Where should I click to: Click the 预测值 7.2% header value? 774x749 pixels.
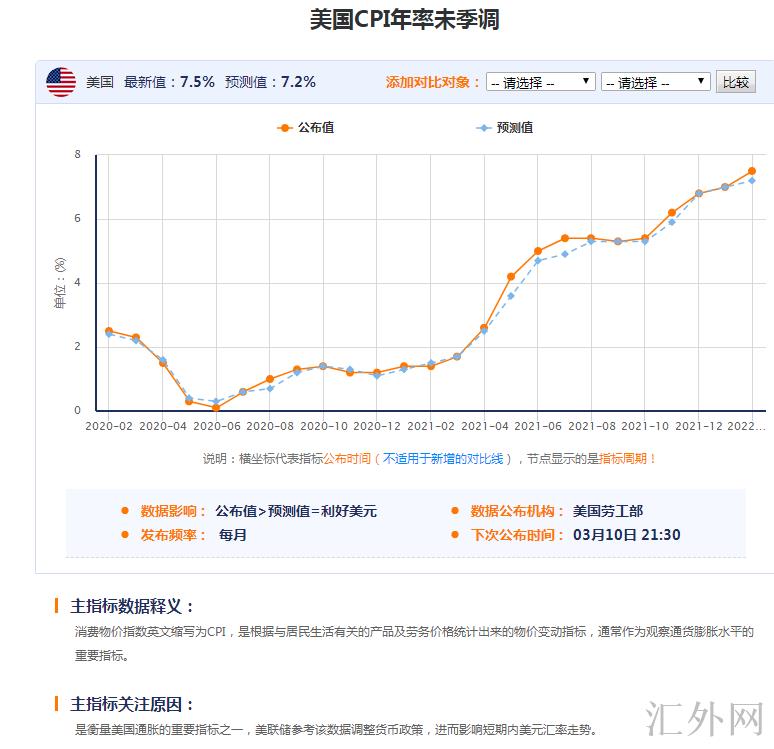(298, 82)
